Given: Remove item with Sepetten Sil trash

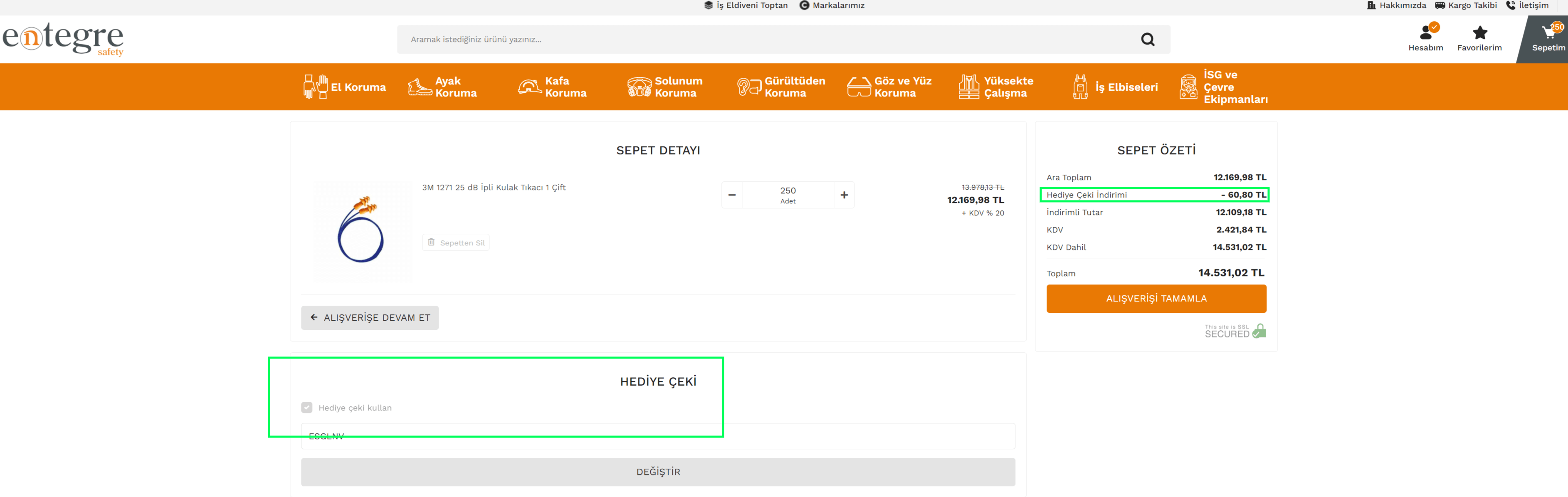Looking at the screenshot, I should (456, 242).
